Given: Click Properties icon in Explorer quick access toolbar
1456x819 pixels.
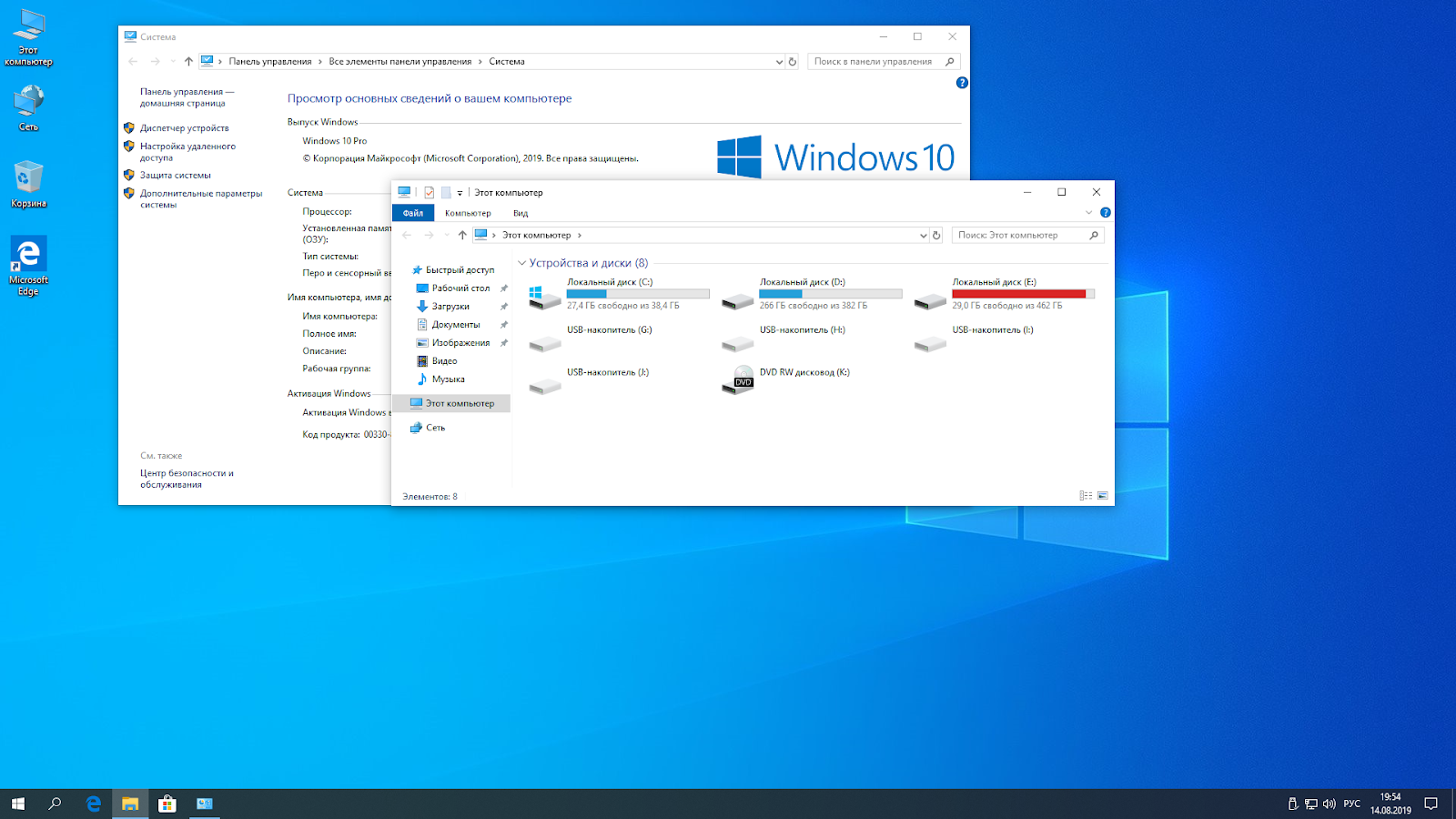Looking at the screenshot, I should (430, 192).
